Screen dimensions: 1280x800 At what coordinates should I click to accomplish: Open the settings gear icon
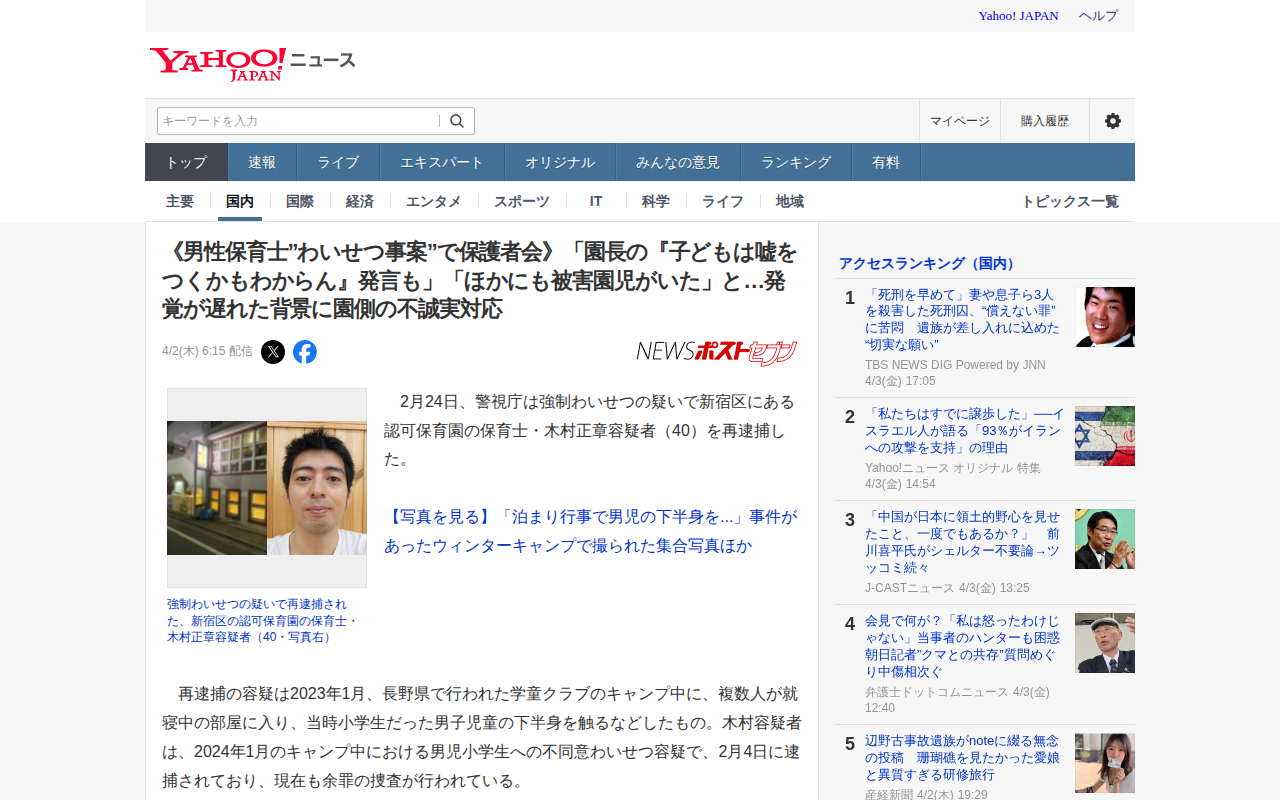(1112, 121)
